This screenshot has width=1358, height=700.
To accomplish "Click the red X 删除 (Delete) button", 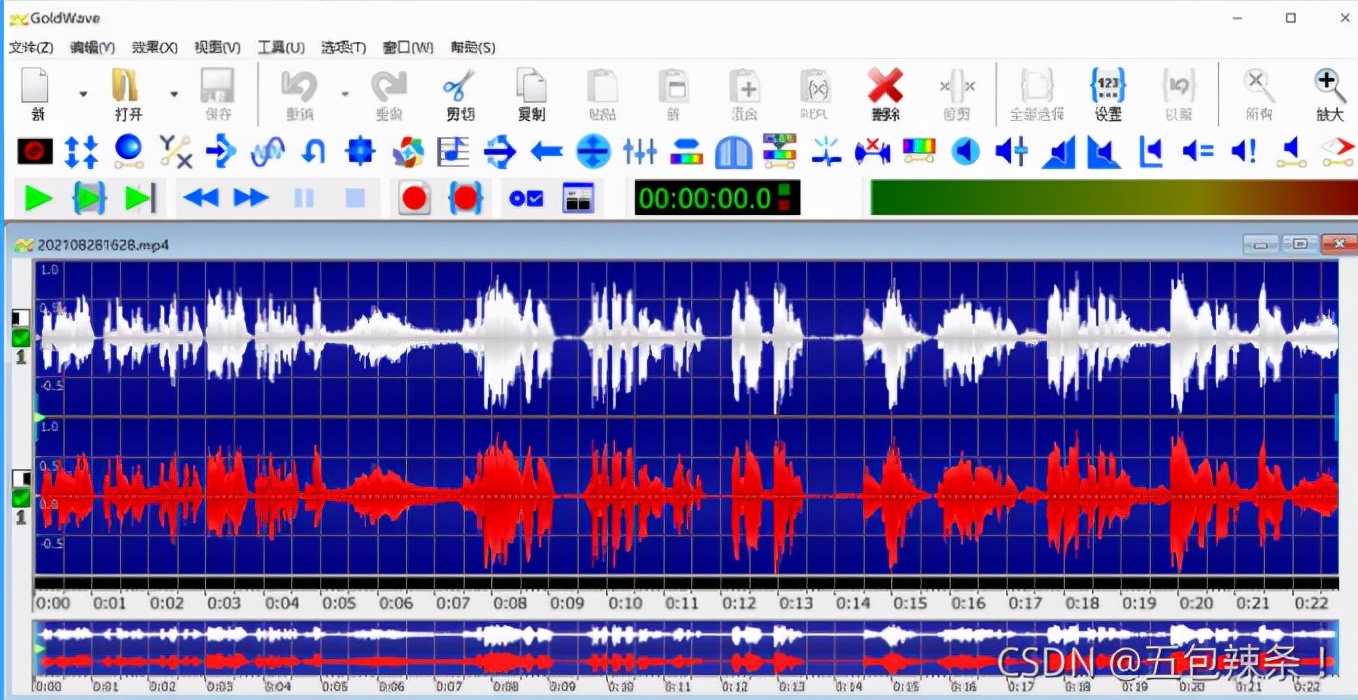I will click(x=885, y=94).
